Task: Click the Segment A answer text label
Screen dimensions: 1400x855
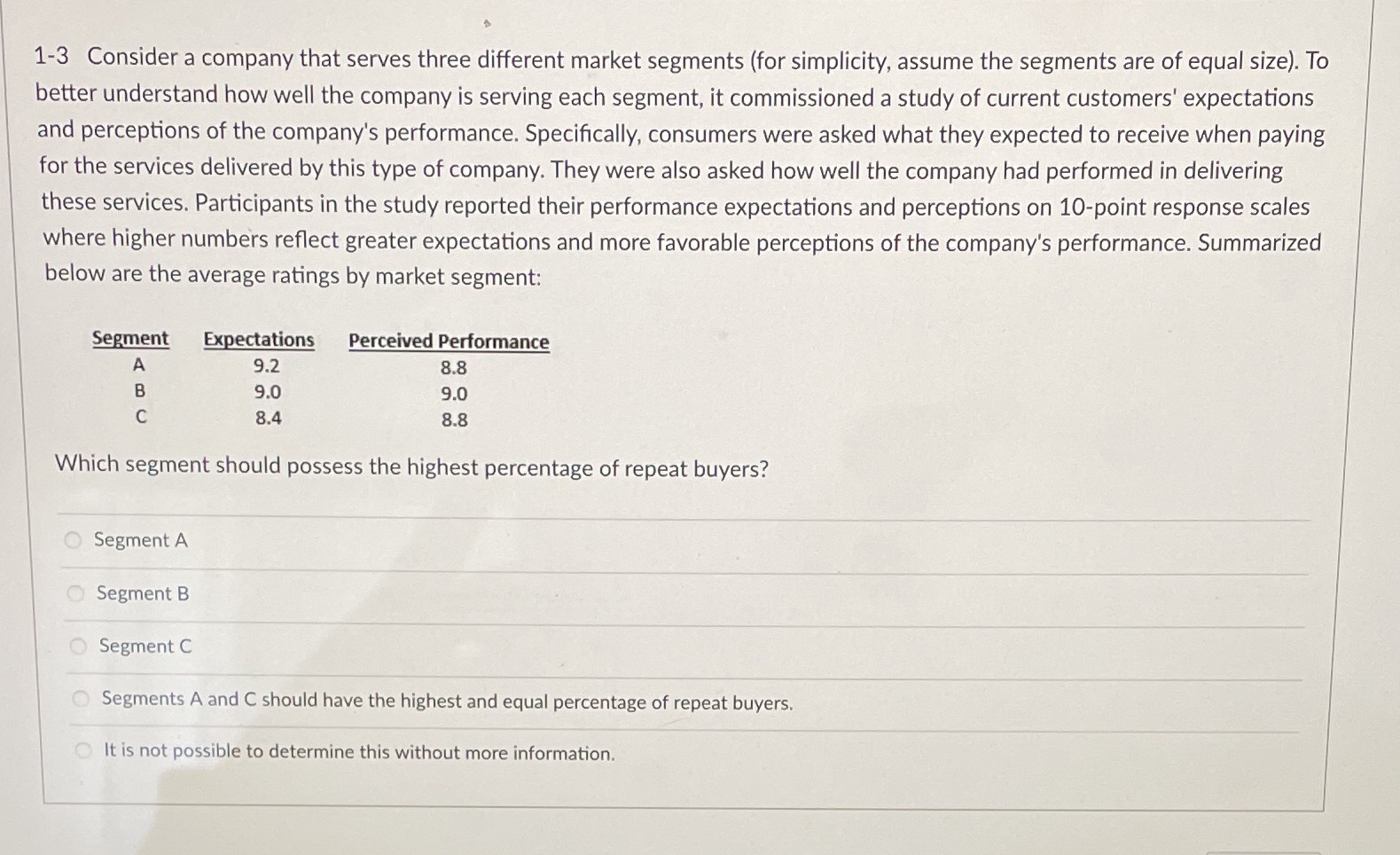Action: pyautogui.click(x=140, y=540)
